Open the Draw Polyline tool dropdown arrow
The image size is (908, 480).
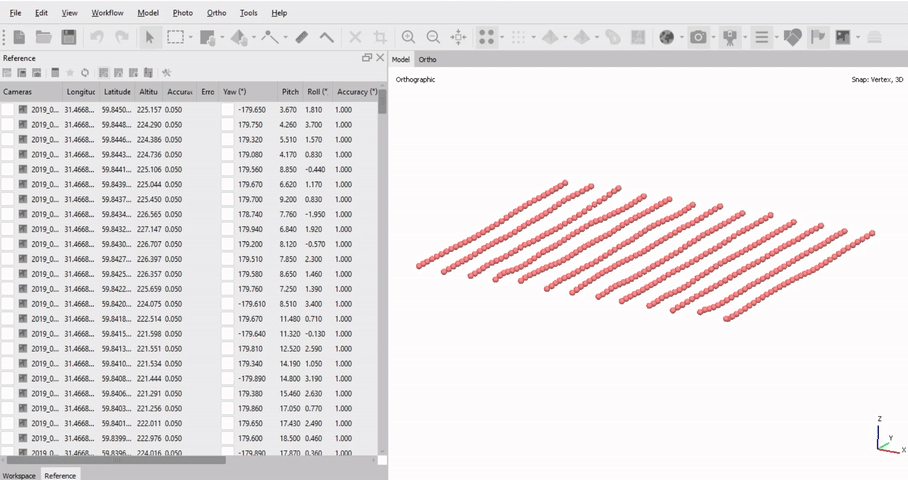(x=285, y=38)
